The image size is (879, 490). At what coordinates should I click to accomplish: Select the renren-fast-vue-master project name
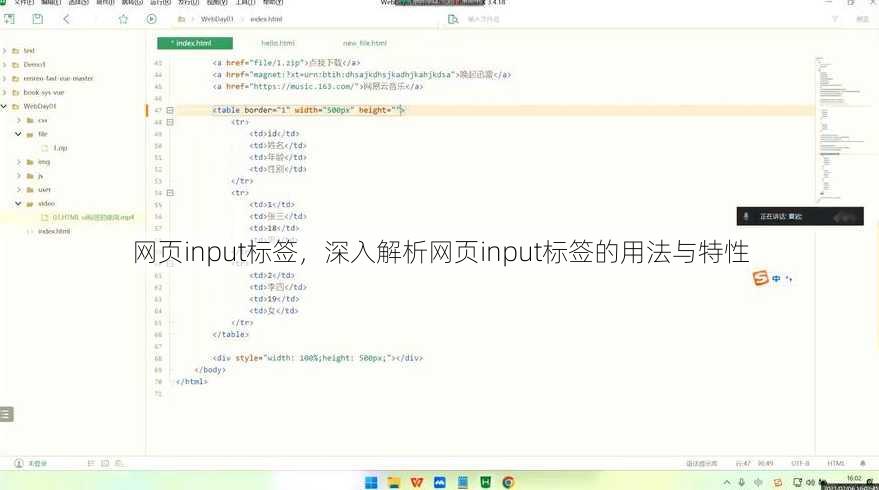coord(58,78)
